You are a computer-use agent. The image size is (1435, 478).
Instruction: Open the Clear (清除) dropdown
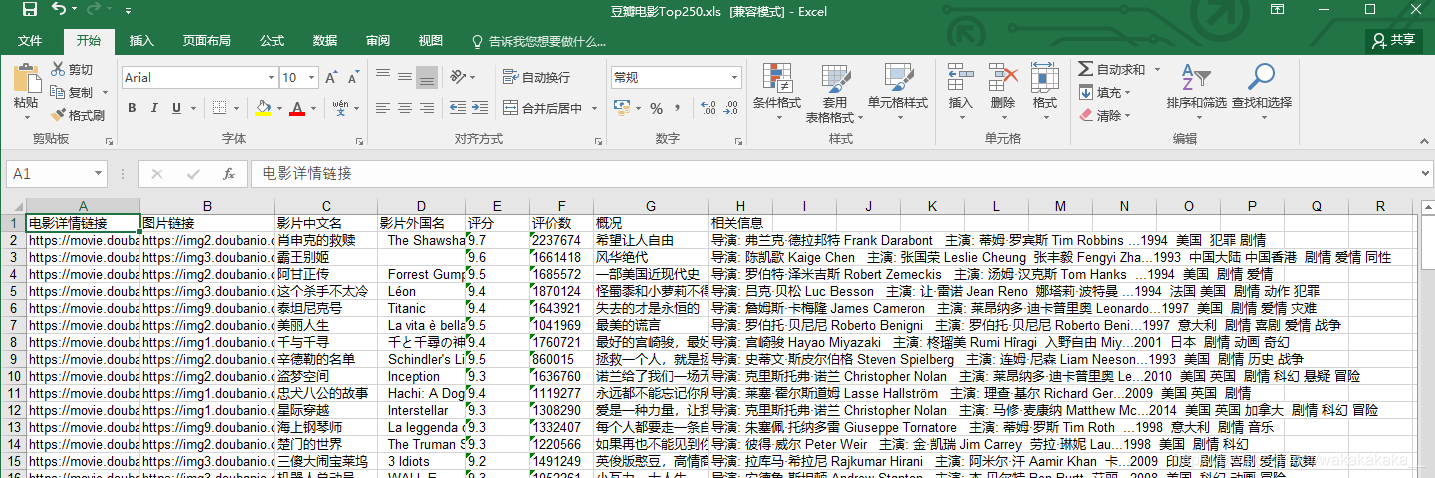pyautogui.click(x=1106, y=115)
